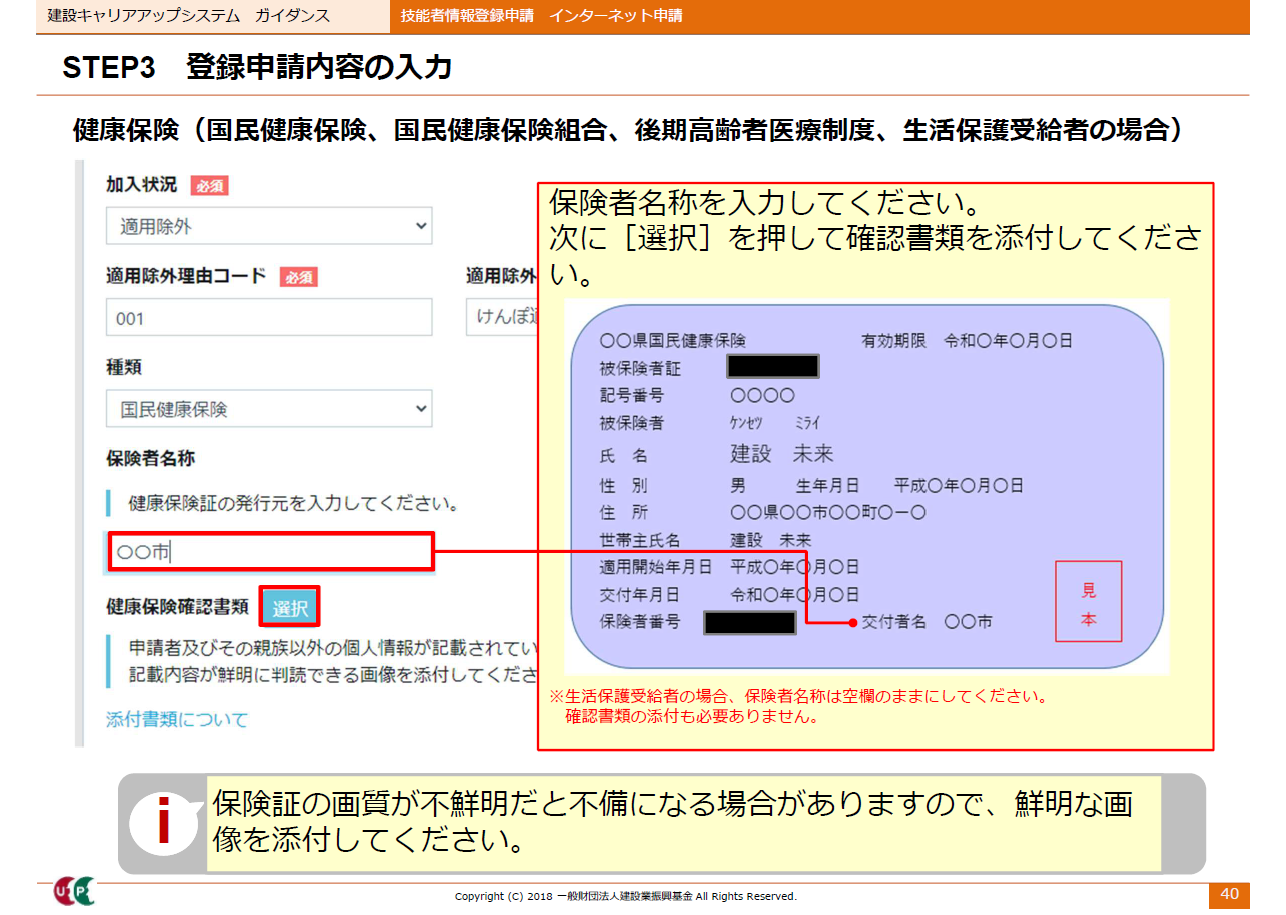1286x915 pixels.
Task: Click the red 見本 stamp on the card
Action: click(x=1088, y=601)
